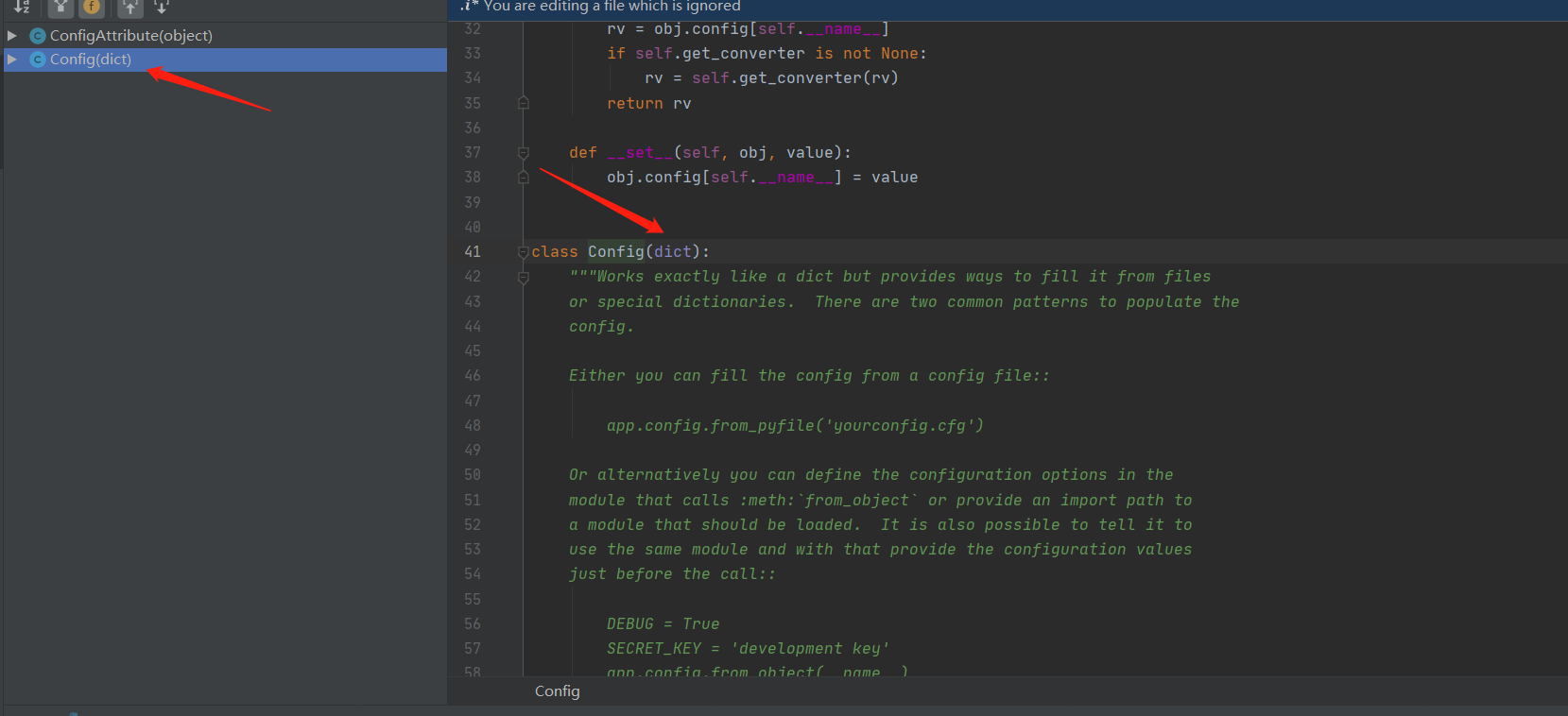Viewport: 1568px width, 716px height.
Task: Click line number 37 in the gutter
Action: tap(473, 152)
